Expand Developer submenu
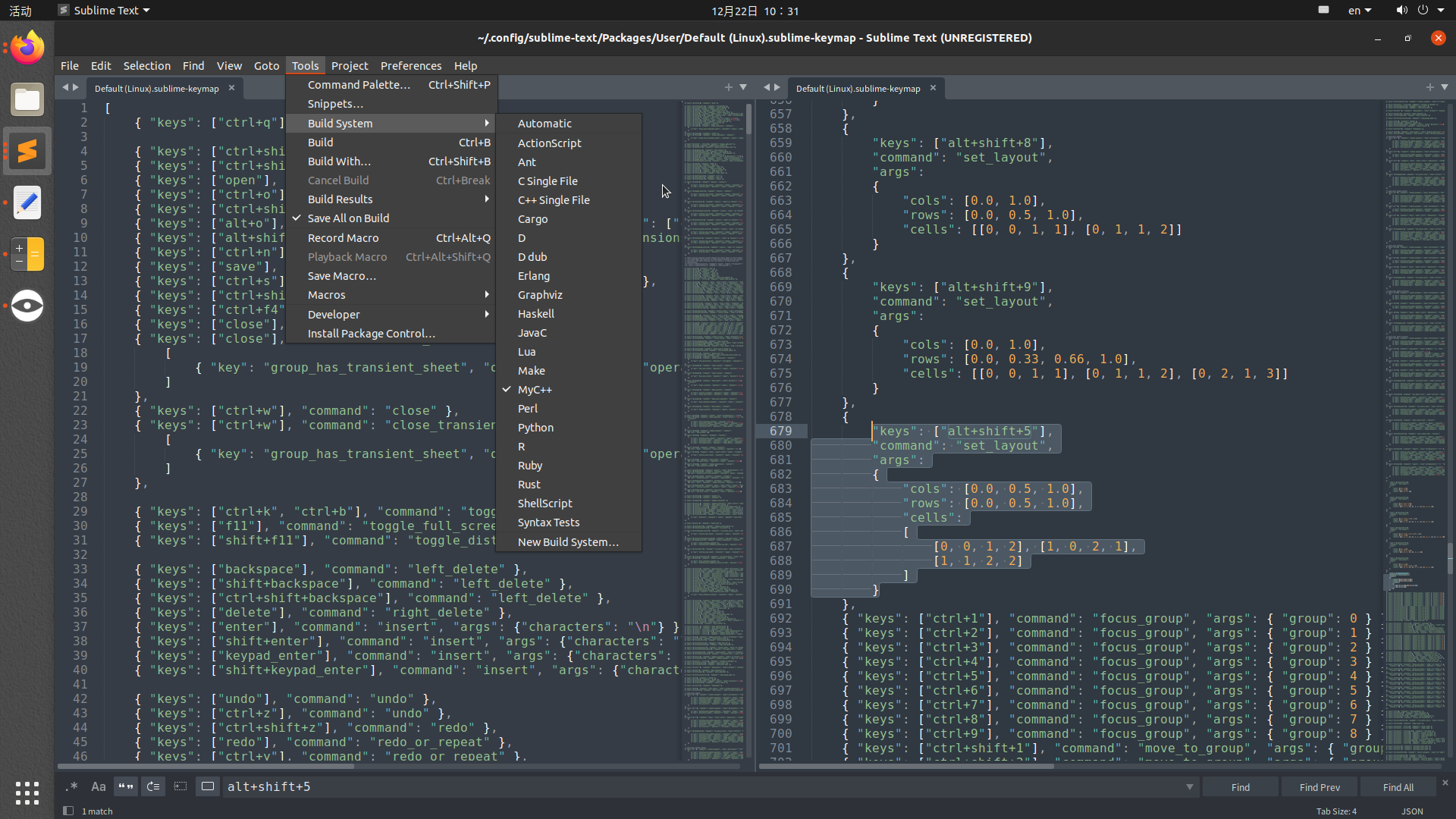1456x819 pixels. [x=391, y=315]
